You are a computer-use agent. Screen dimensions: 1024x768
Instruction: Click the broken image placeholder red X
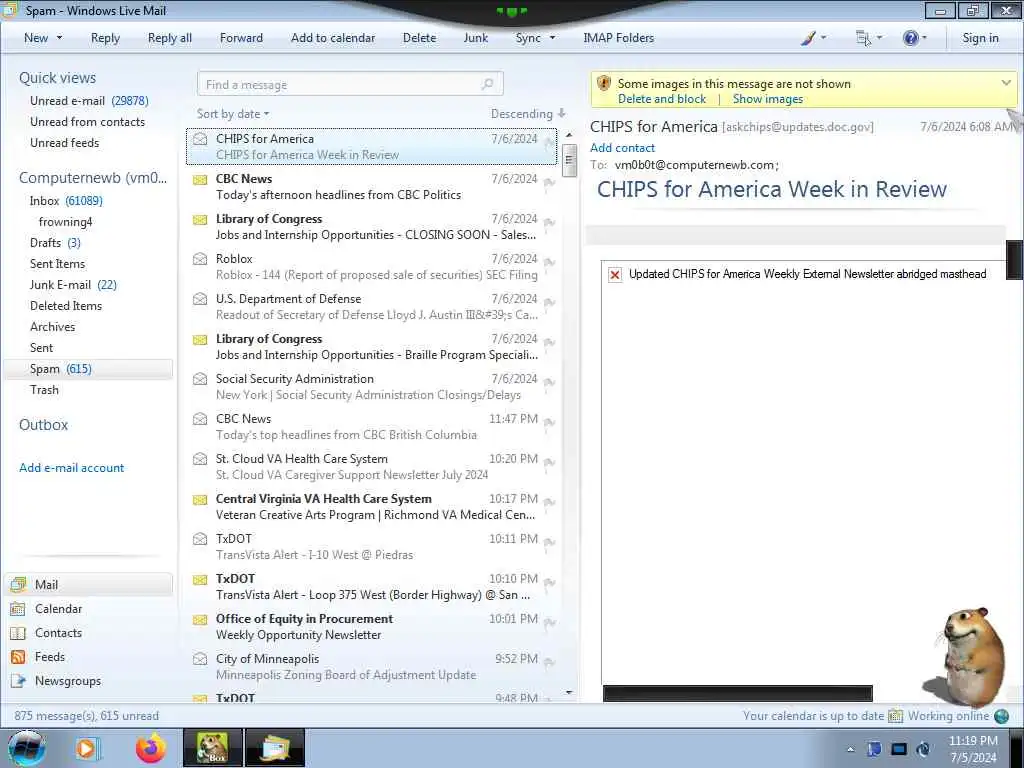point(615,274)
